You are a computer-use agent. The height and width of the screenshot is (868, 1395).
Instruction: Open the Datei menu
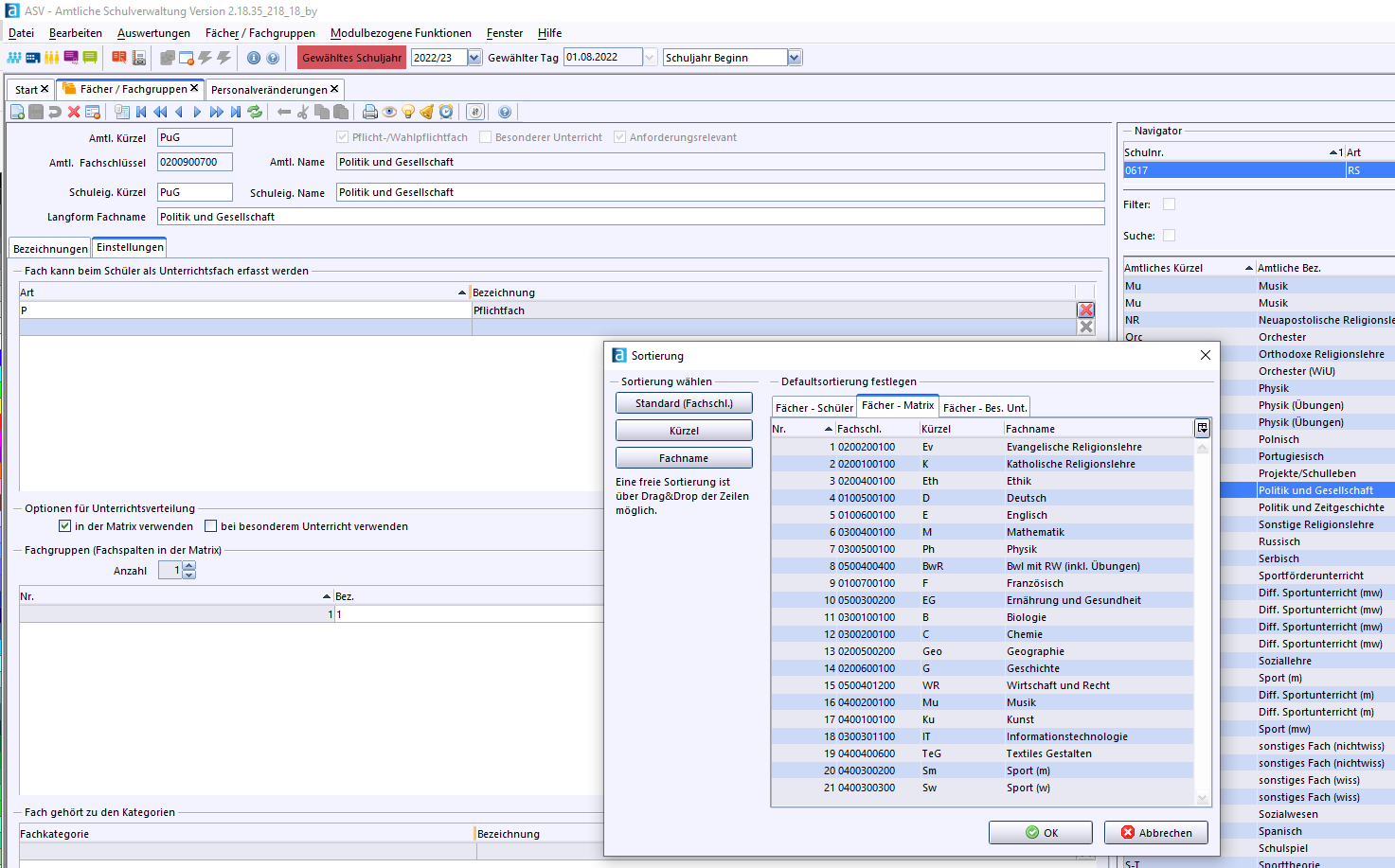tap(21, 33)
